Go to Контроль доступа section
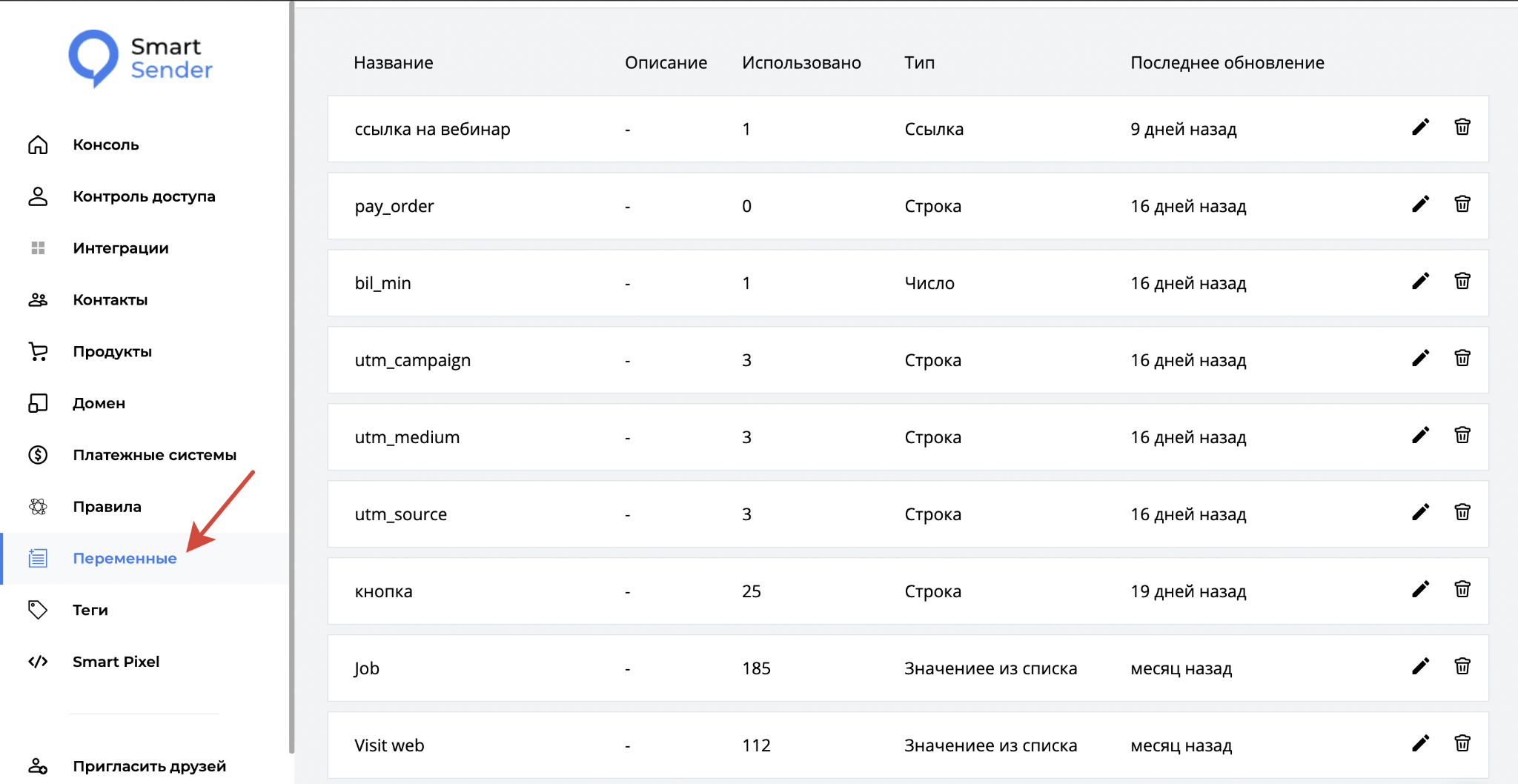1518x784 pixels. tap(144, 196)
